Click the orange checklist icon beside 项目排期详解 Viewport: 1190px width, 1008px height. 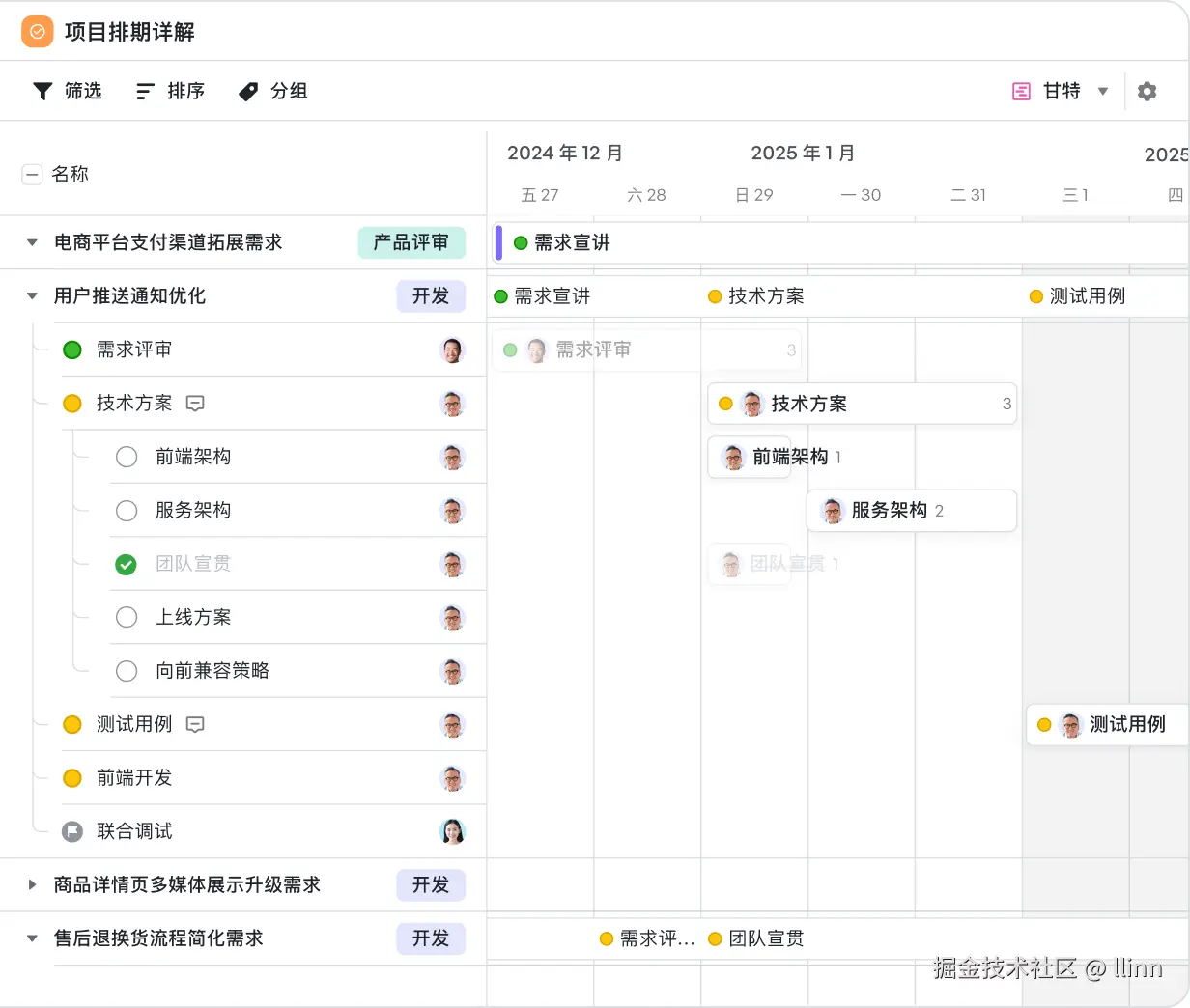pos(37,31)
